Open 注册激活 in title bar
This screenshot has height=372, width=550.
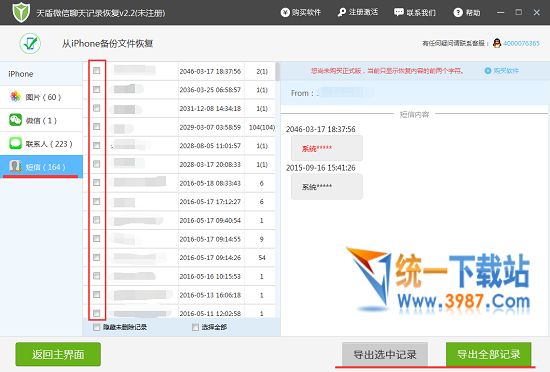[x=358, y=13]
